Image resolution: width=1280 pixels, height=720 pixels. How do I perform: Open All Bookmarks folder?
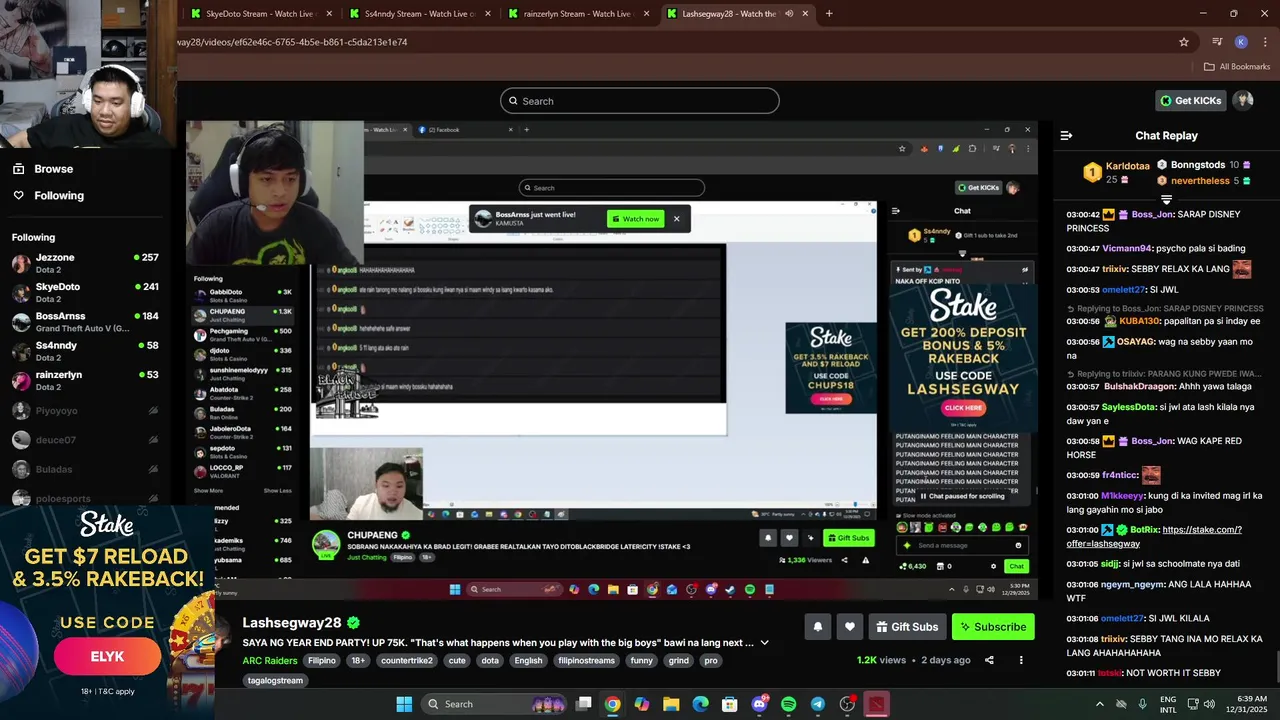(x=1236, y=67)
